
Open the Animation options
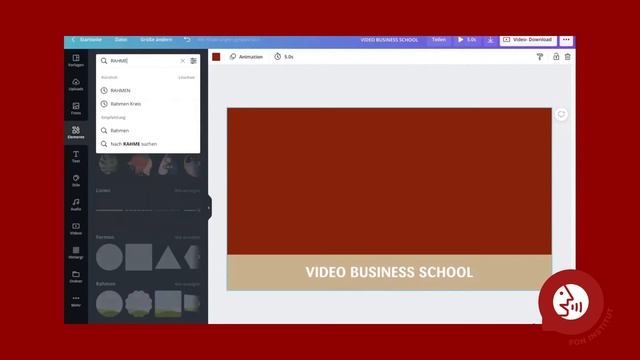[x=247, y=57]
